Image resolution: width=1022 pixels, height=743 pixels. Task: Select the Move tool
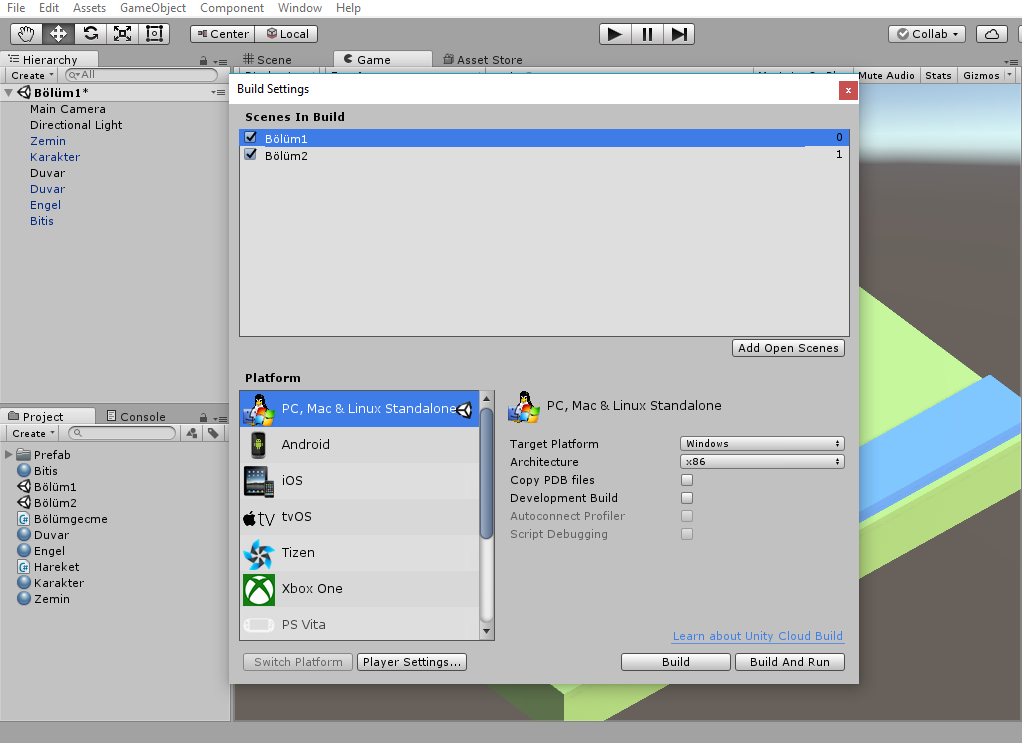(58, 34)
